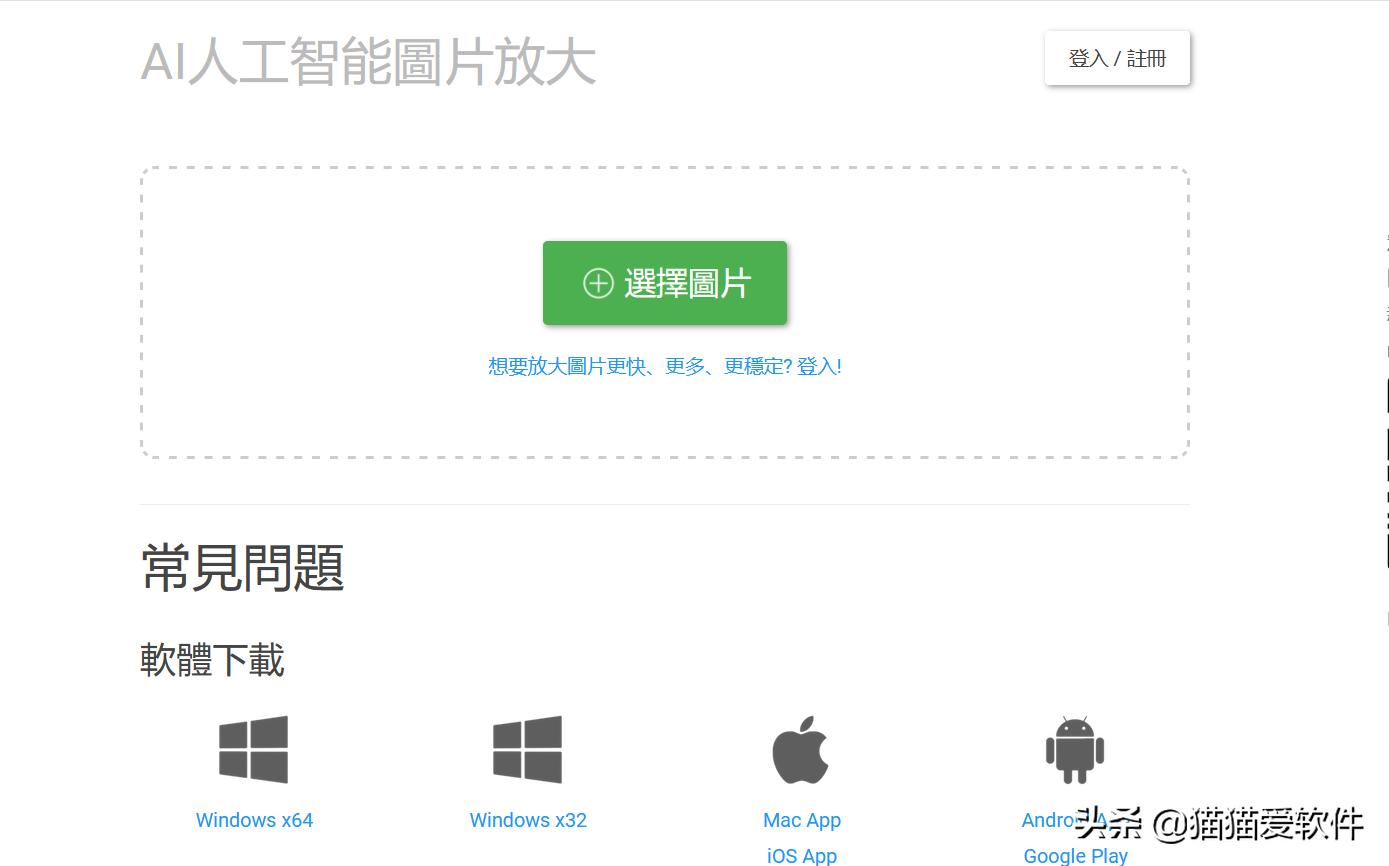Click the green 選擇圖片 button
This screenshot has height=866, width=1389.
(x=664, y=283)
